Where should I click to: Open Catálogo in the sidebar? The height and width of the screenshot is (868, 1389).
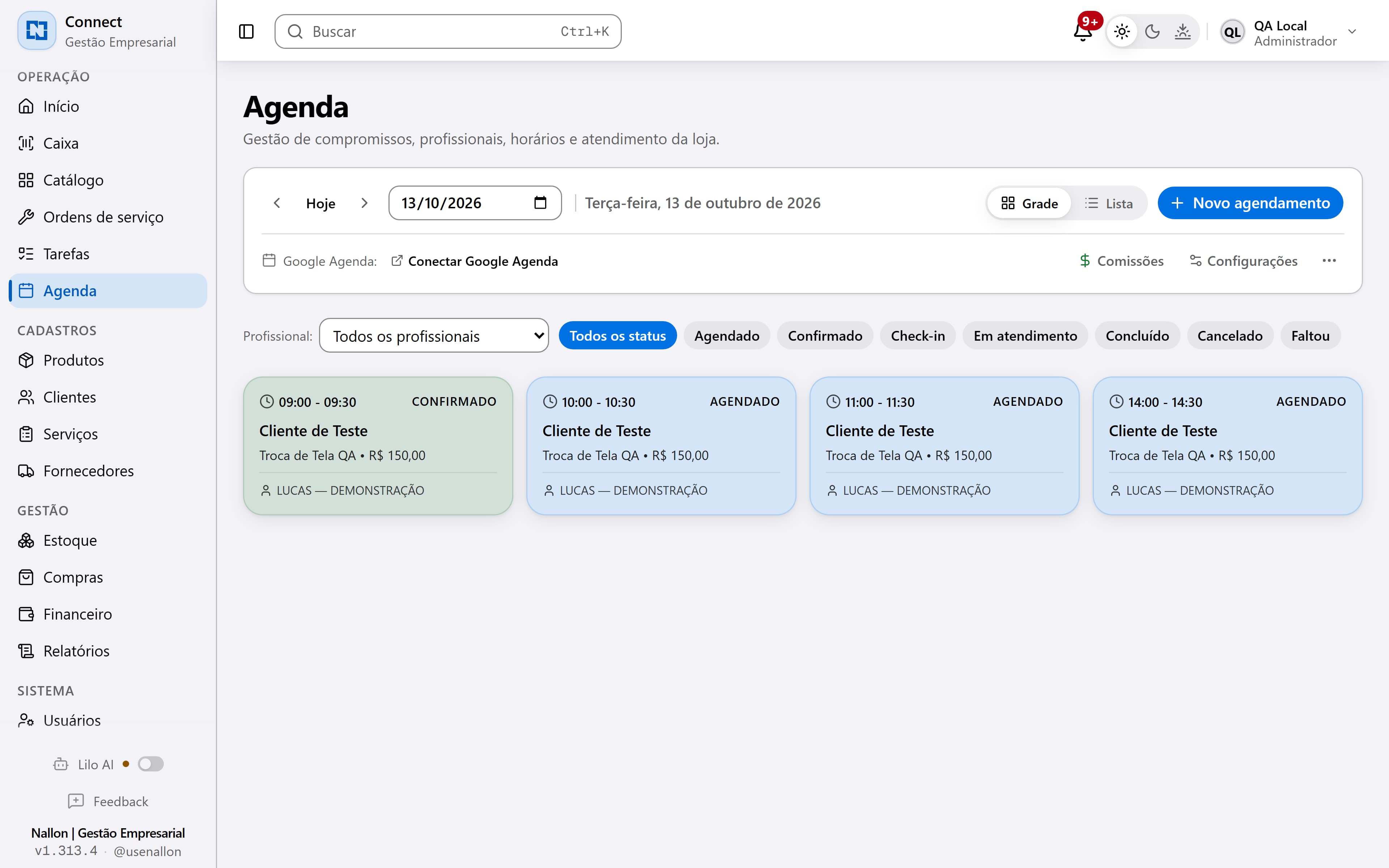tap(108, 180)
